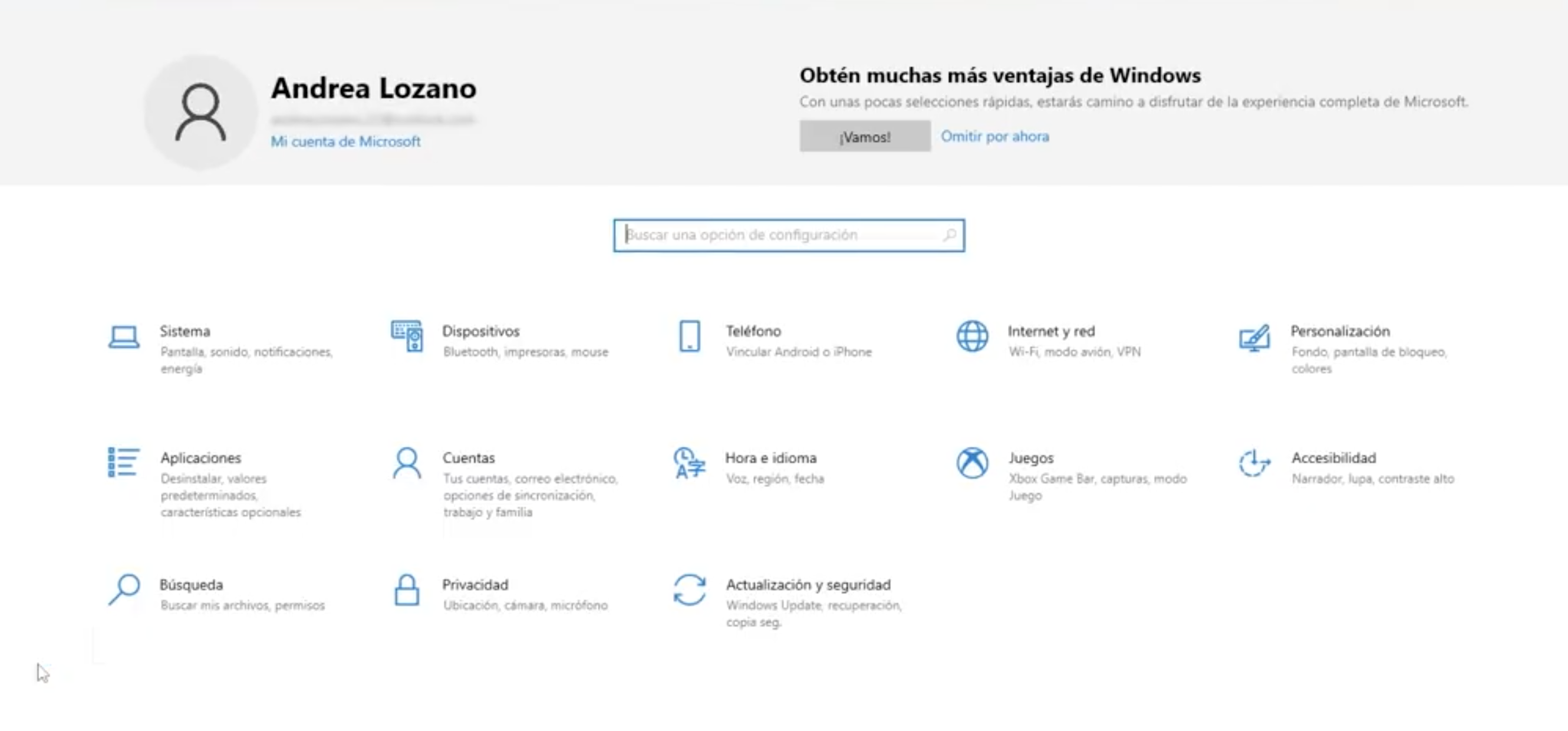Image resolution: width=1568 pixels, height=731 pixels.
Task: Select the Búsqueda category title
Action: pyautogui.click(x=191, y=584)
